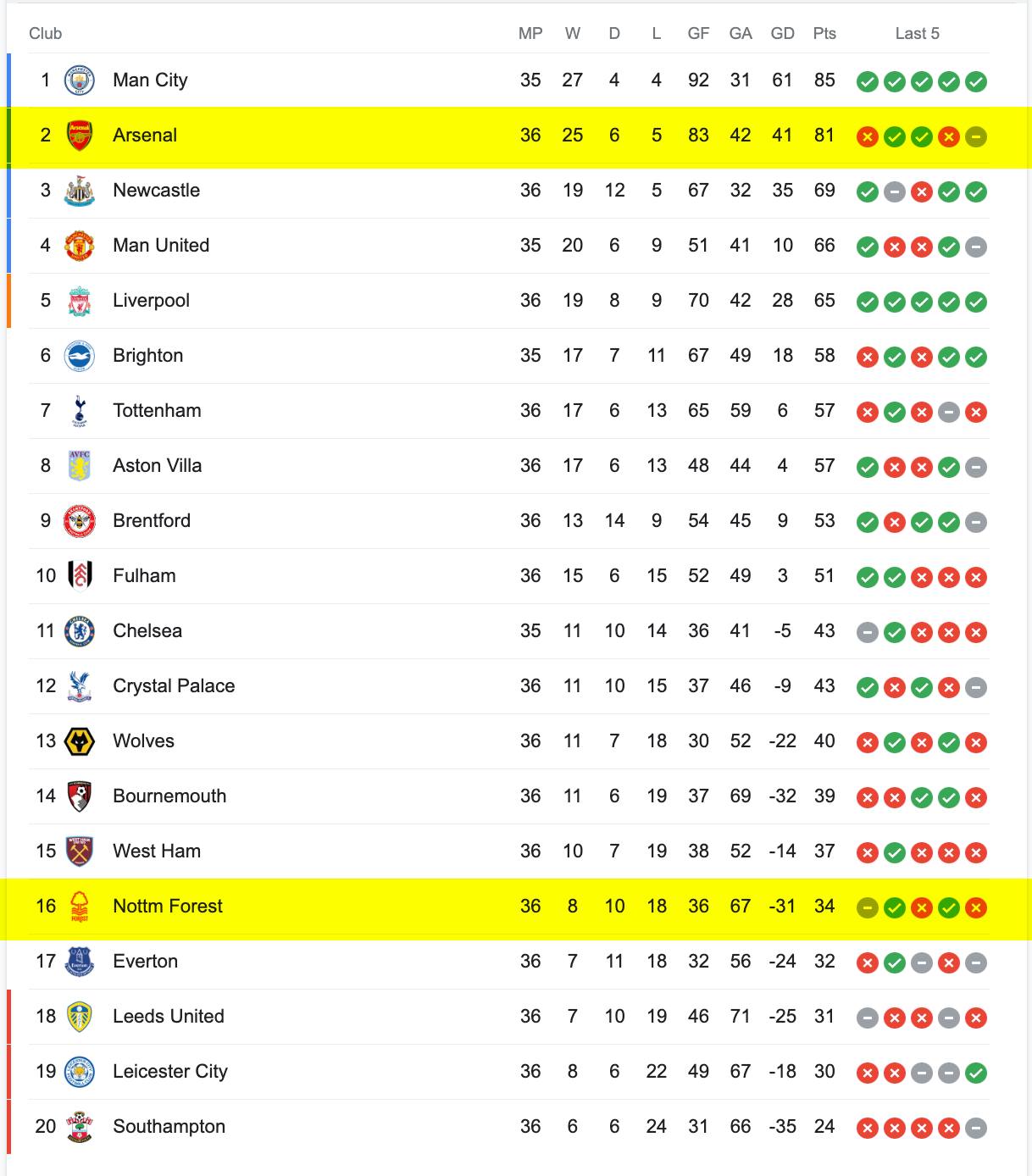Click the Leeds United badge

(80, 1017)
